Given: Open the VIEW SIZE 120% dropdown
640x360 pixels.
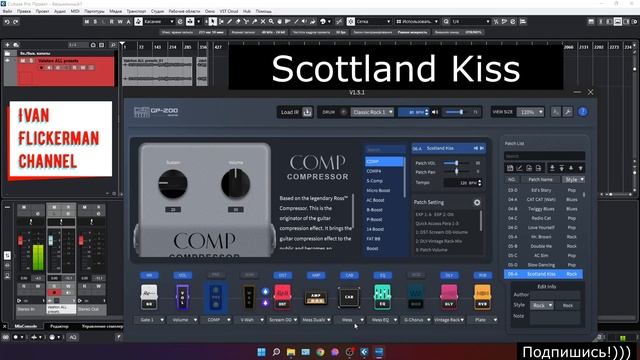Looking at the screenshot, I should pos(530,112).
